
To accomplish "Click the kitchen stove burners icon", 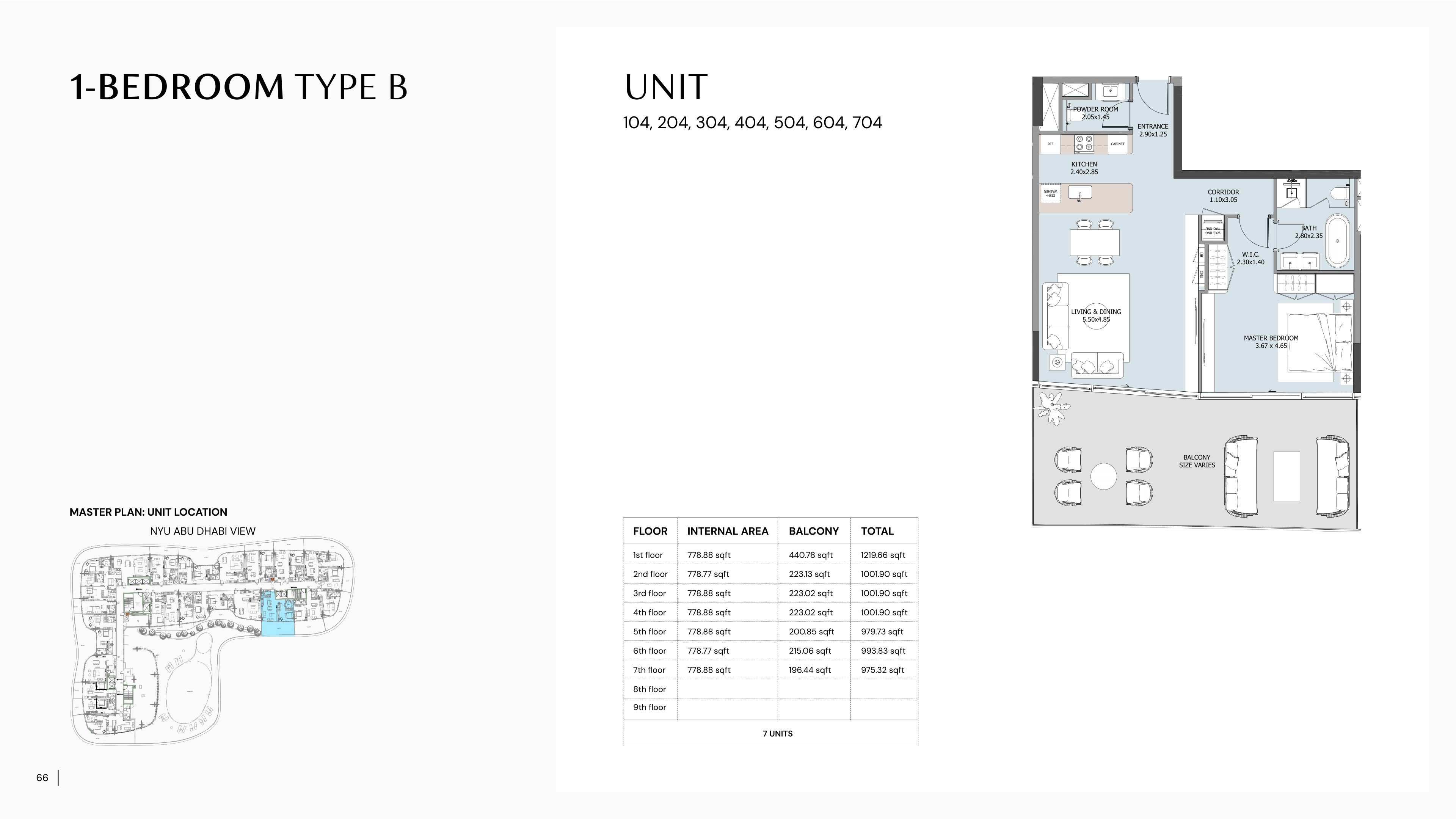I will coord(1084,144).
